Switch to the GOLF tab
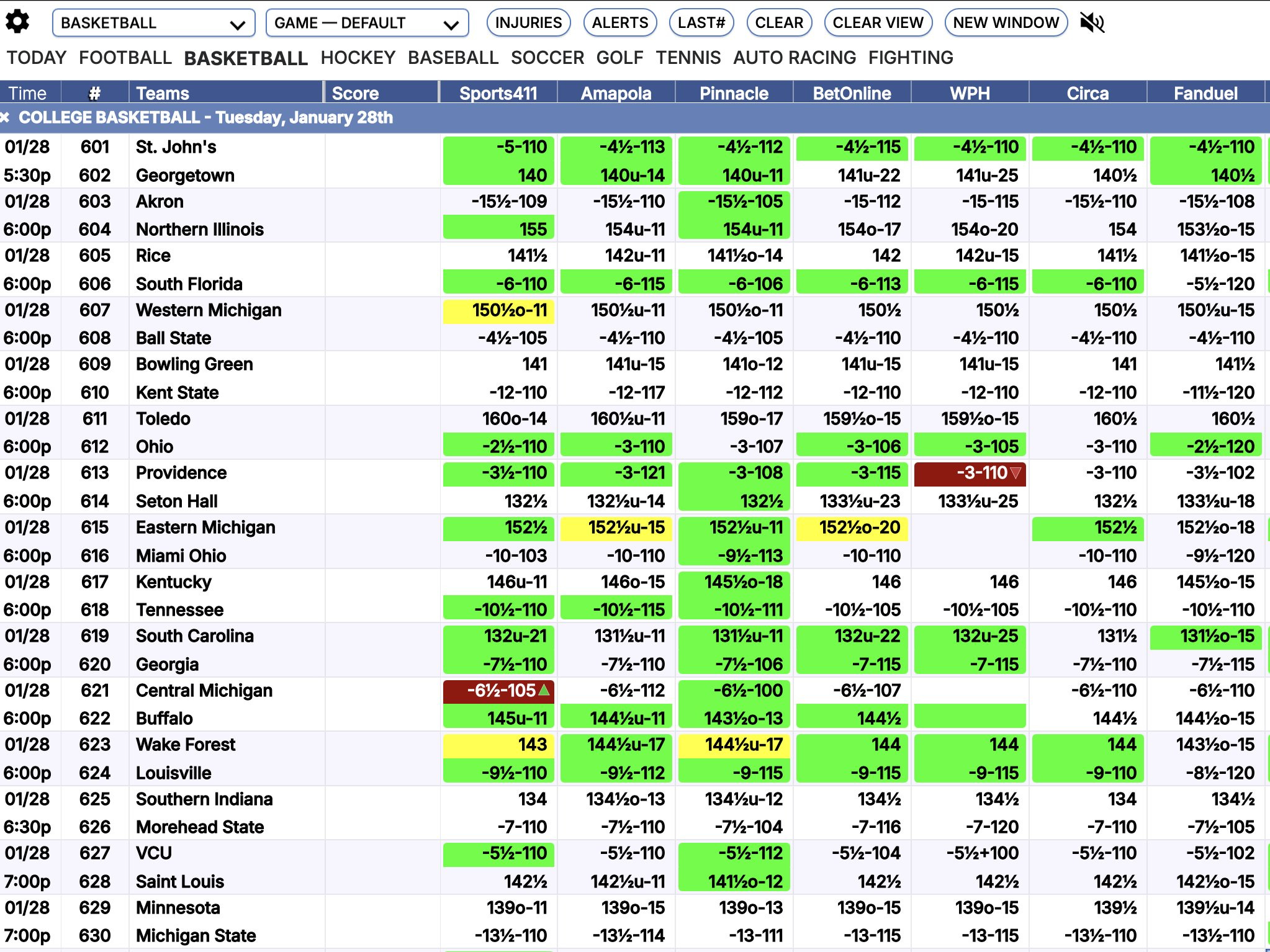Viewport: 1270px width, 952px height. (x=619, y=58)
